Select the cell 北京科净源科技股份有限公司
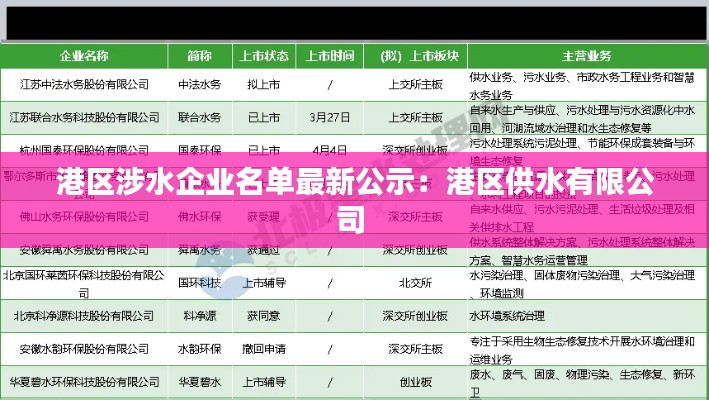The width and height of the screenshot is (709, 400). (x=84, y=316)
